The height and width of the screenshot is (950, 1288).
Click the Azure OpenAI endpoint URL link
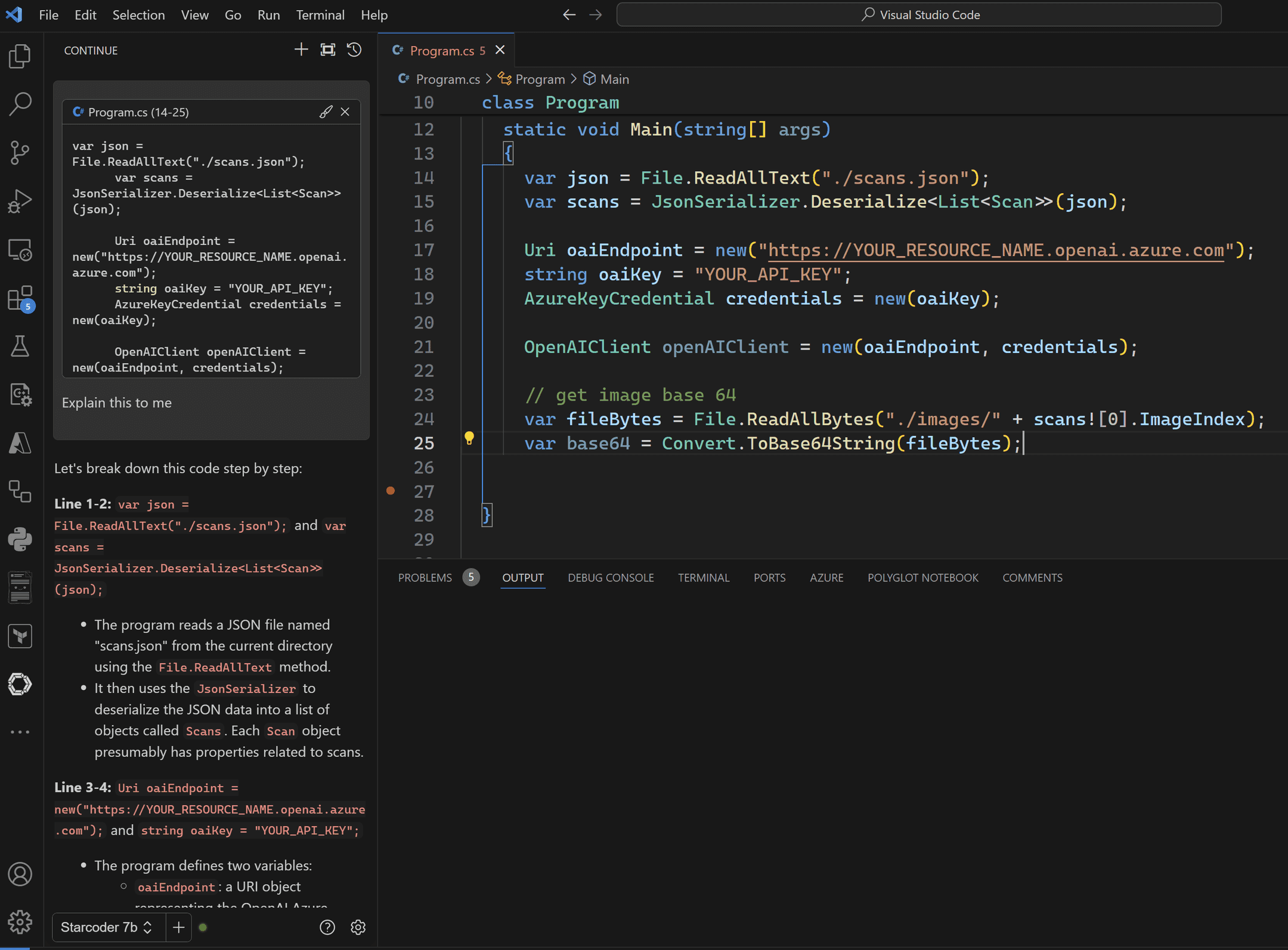point(995,250)
